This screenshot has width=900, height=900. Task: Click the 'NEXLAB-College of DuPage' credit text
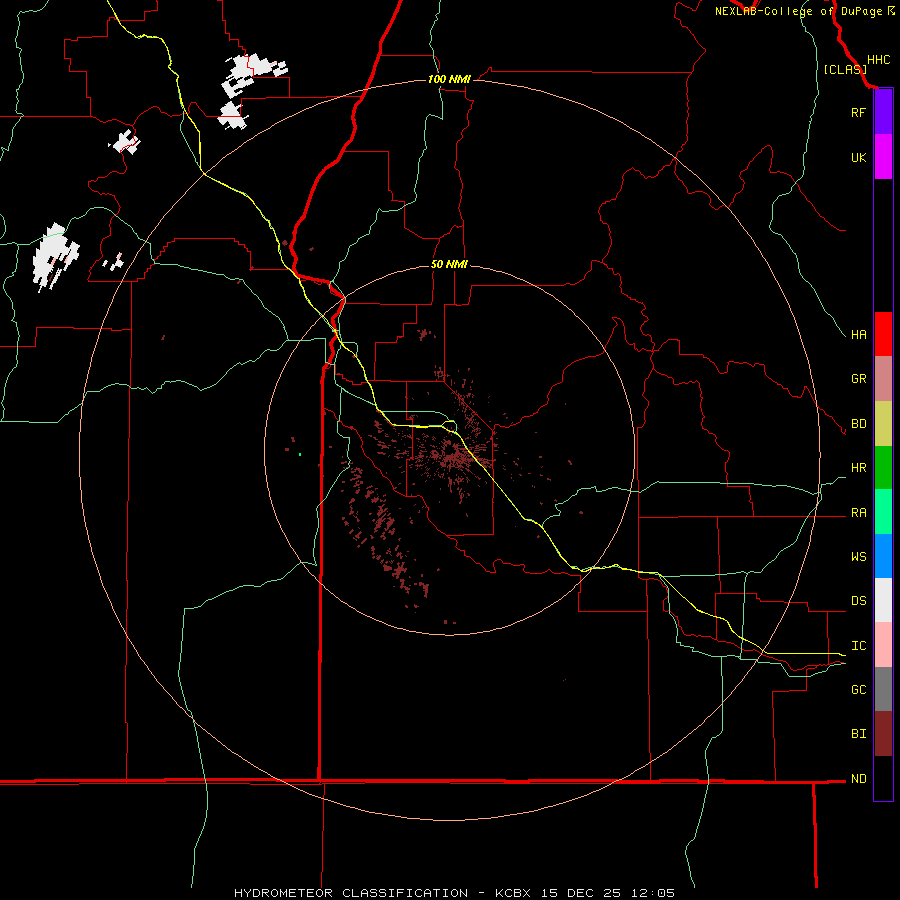798,11
